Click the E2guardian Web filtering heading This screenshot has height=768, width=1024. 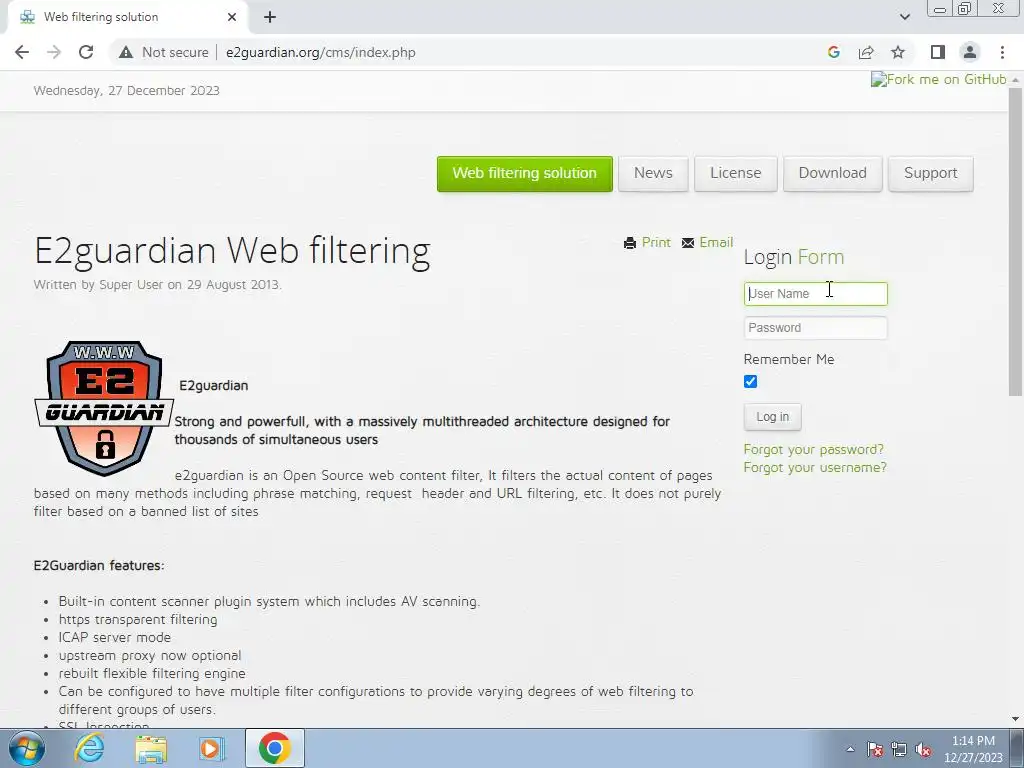(232, 250)
